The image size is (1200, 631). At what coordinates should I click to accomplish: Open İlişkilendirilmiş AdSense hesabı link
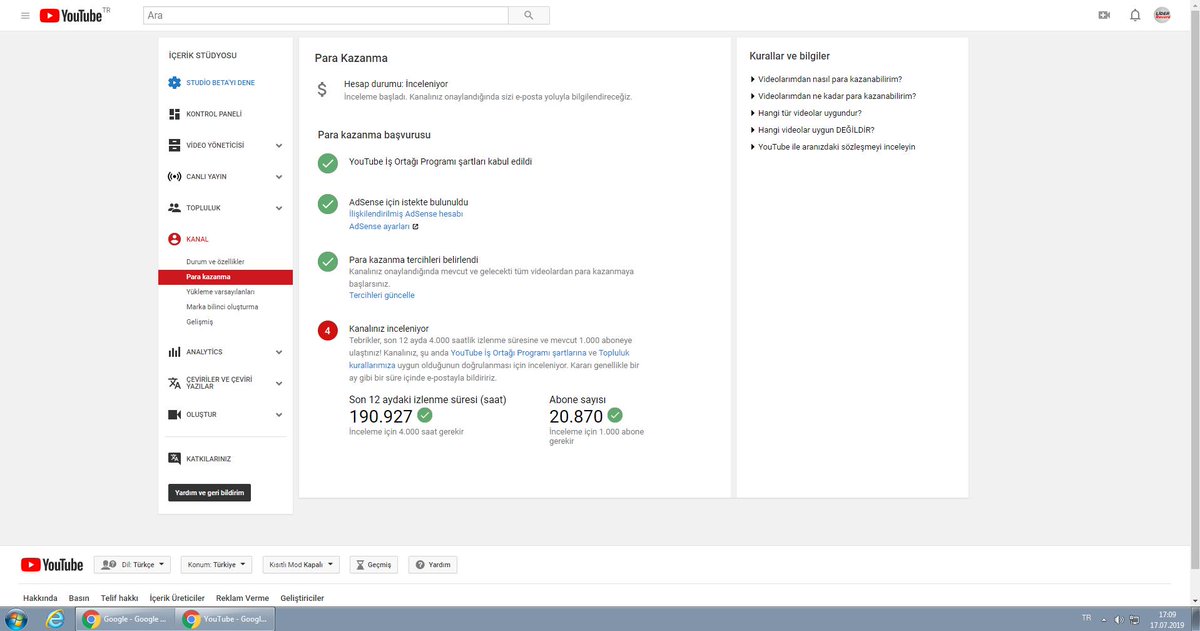point(406,214)
